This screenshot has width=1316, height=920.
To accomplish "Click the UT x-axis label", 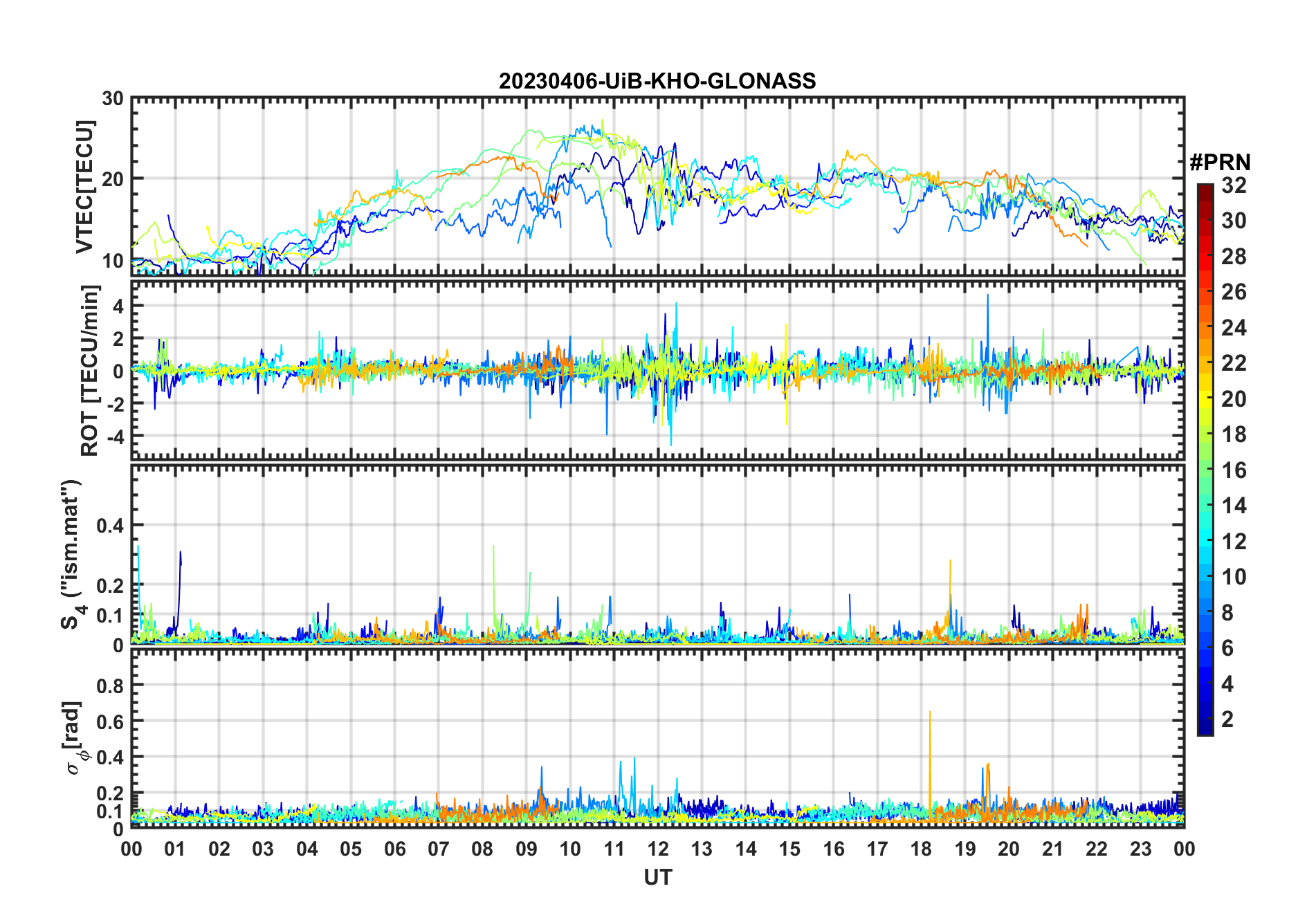I will [x=658, y=877].
